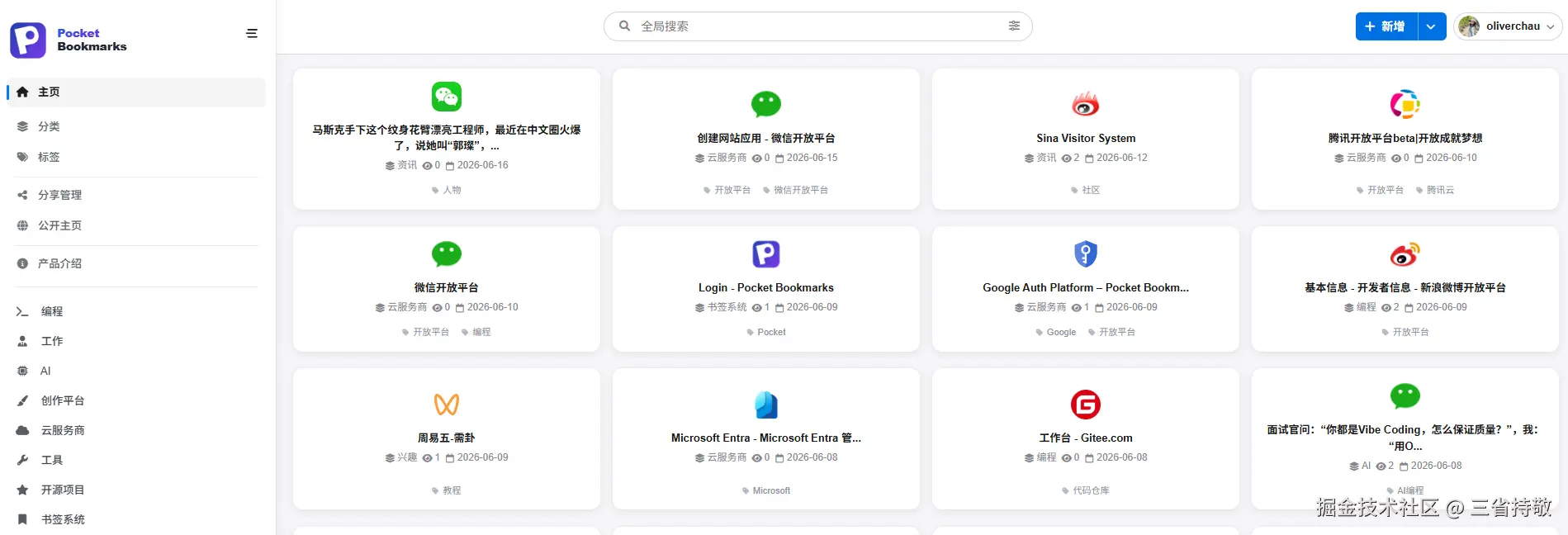Open the 工作台 - Gitee.com title
The image size is (1568, 535).
pyautogui.click(x=1086, y=438)
